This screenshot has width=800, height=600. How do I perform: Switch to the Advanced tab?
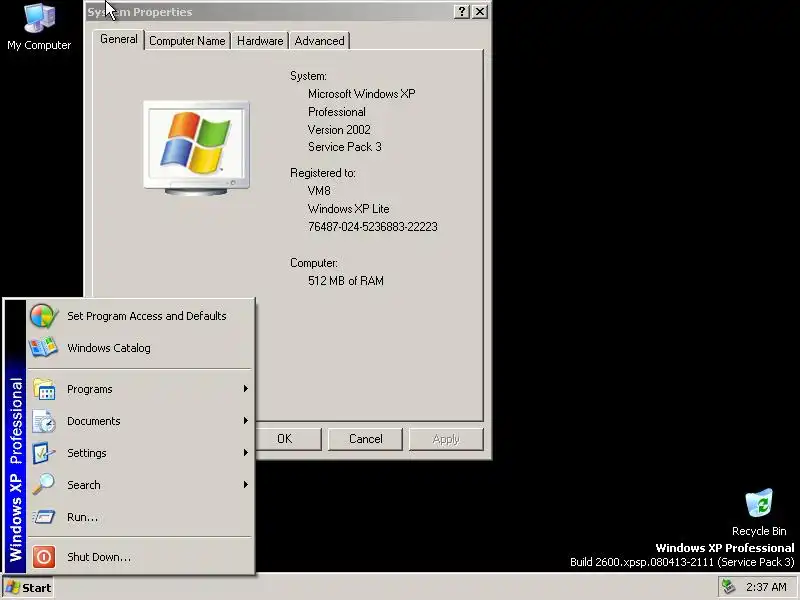319,41
